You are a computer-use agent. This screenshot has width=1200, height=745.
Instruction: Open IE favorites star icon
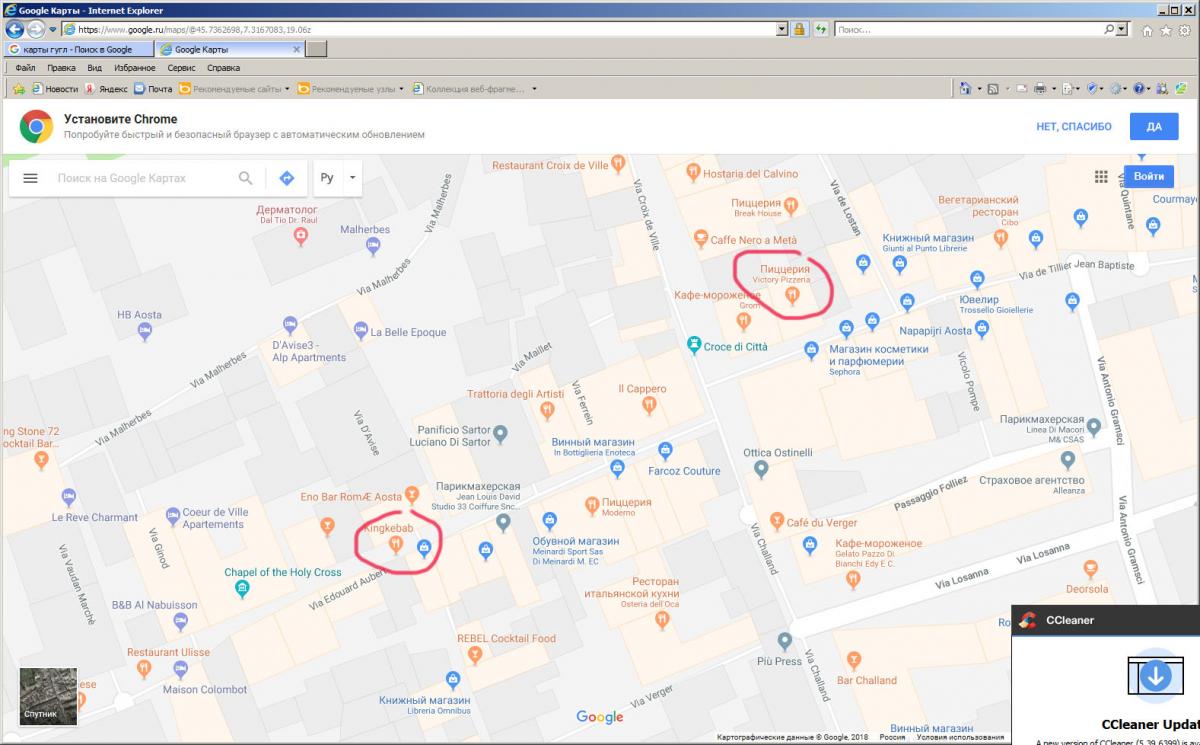1166,30
